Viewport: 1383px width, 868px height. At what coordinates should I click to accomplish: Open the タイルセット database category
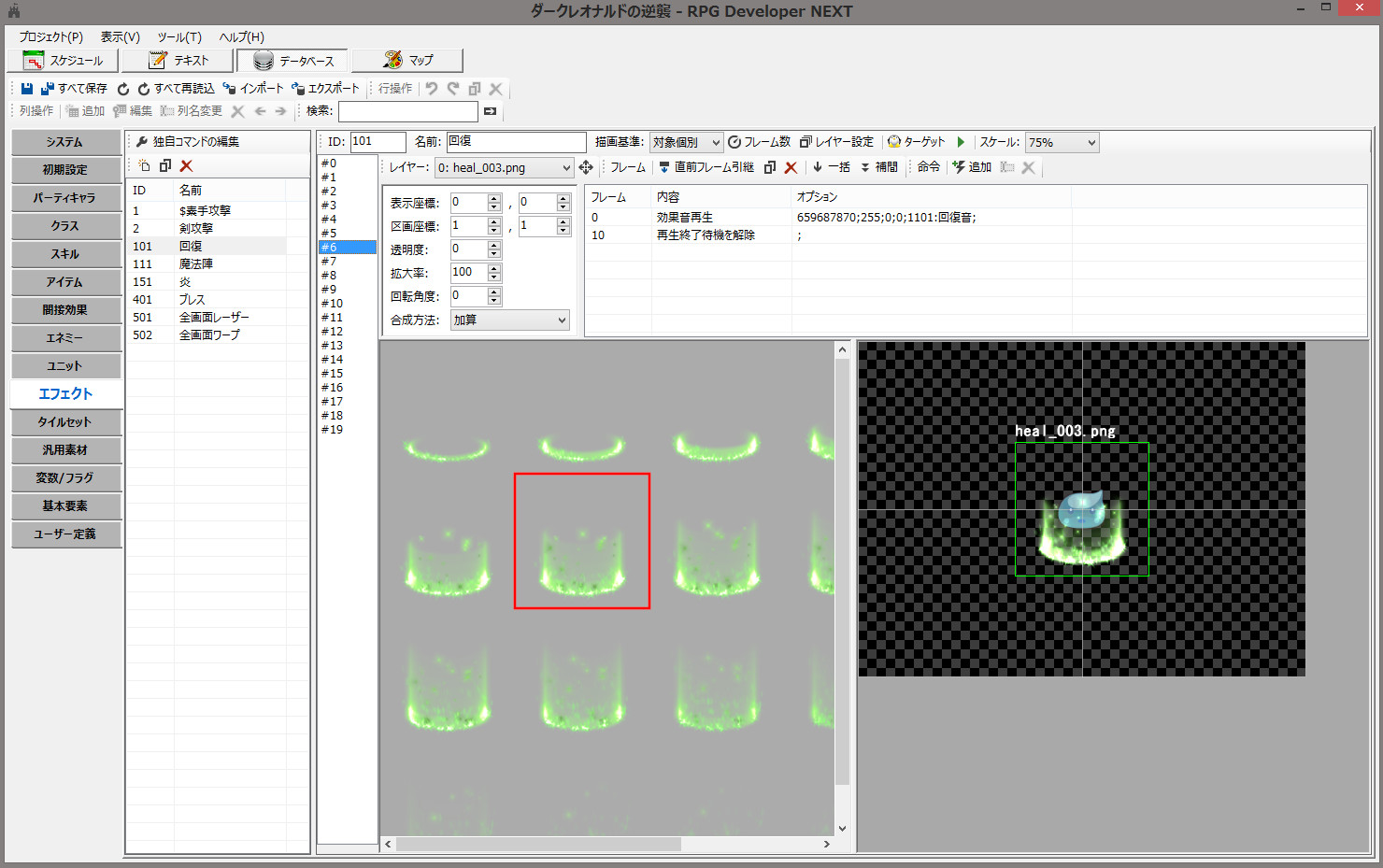[x=65, y=422]
